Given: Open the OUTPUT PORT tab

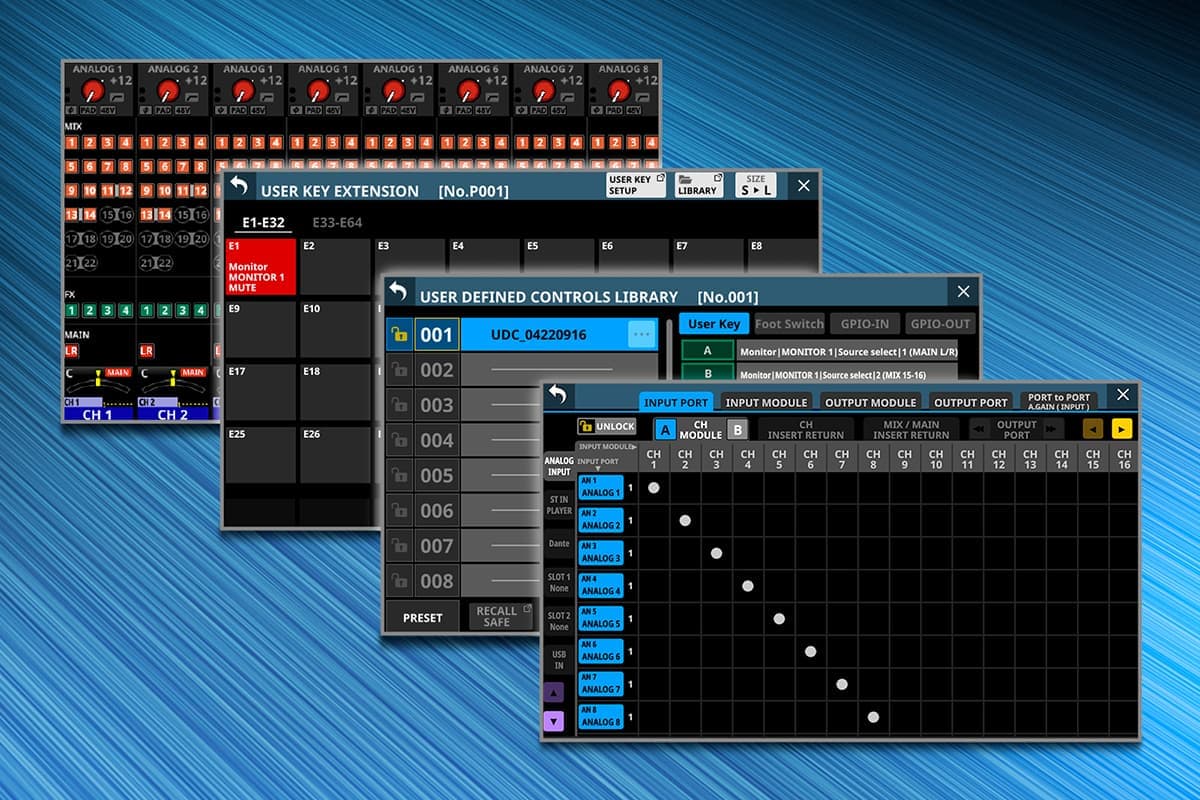Looking at the screenshot, I should (971, 402).
